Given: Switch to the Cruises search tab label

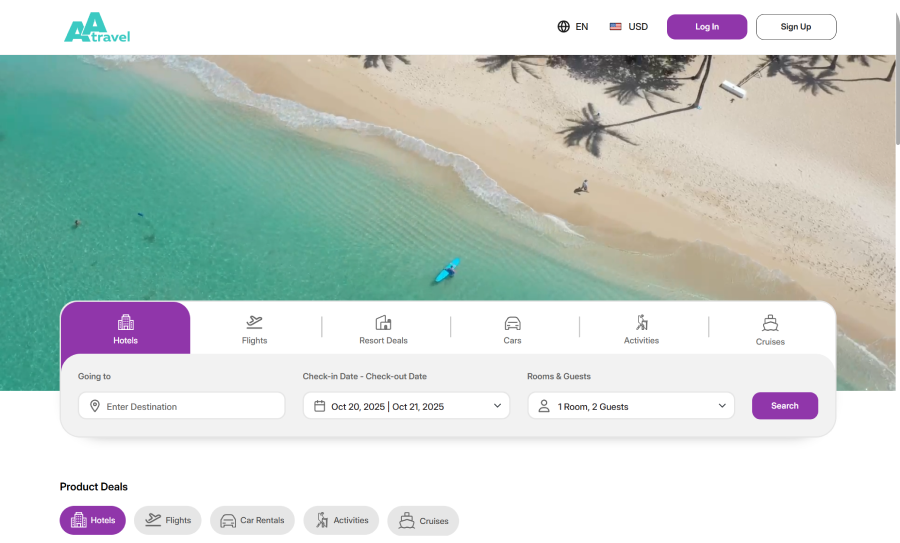Looking at the screenshot, I should pyautogui.click(x=770, y=342).
